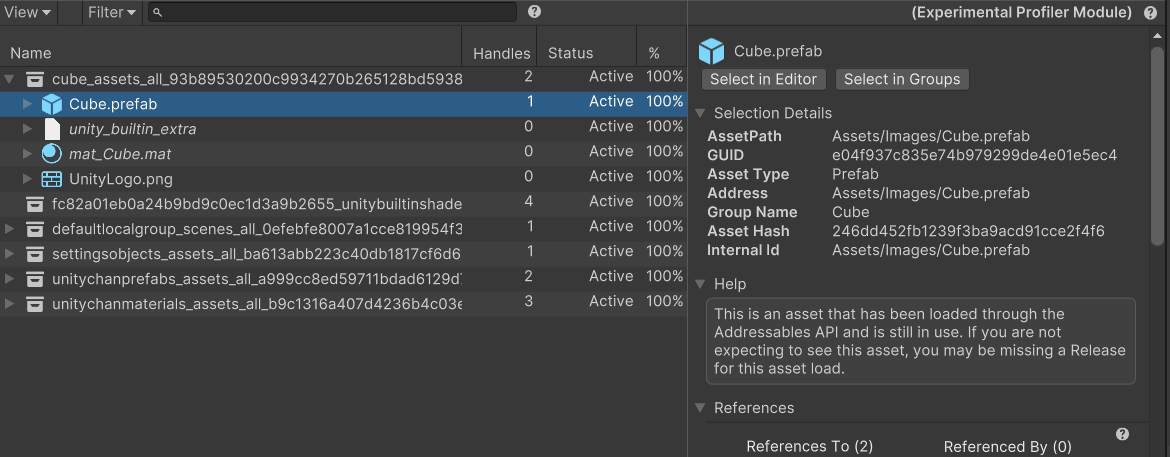This screenshot has width=1170, height=457.
Task: Click the cube_assets_all bundle archive icon
Action: point(34,78)
